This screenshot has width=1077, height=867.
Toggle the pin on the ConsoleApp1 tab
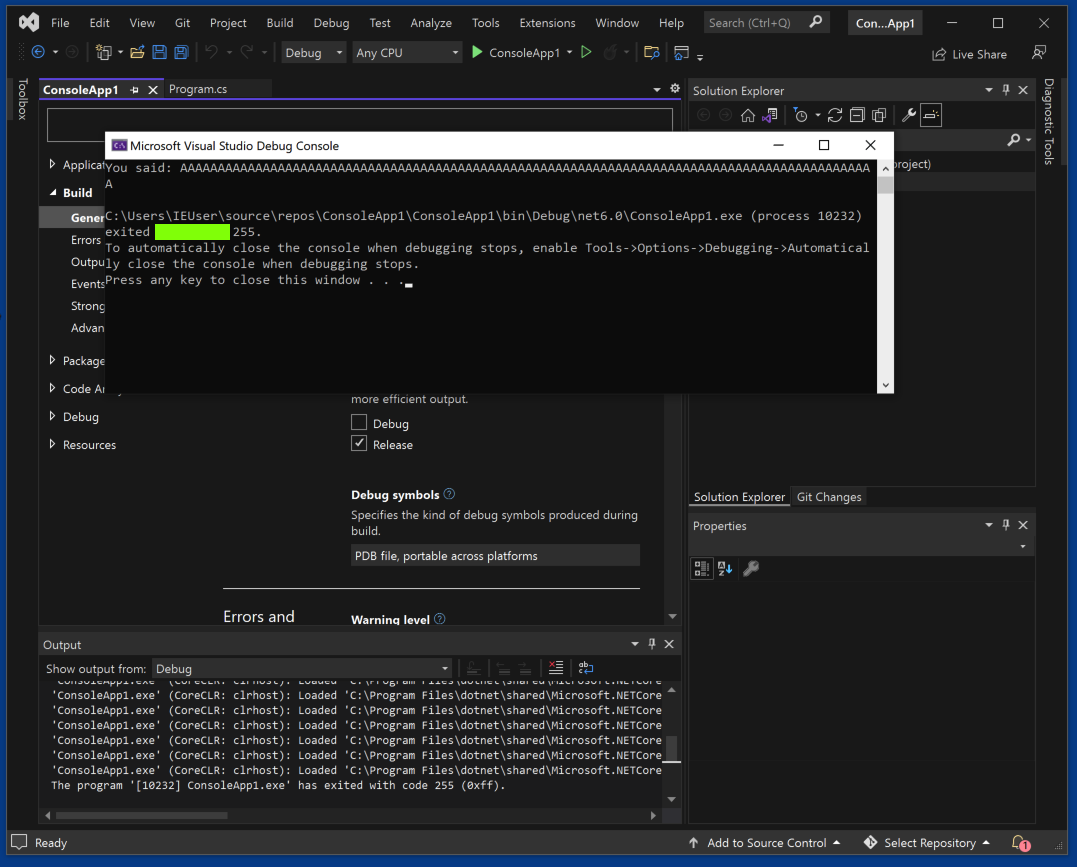pos(135,90)
